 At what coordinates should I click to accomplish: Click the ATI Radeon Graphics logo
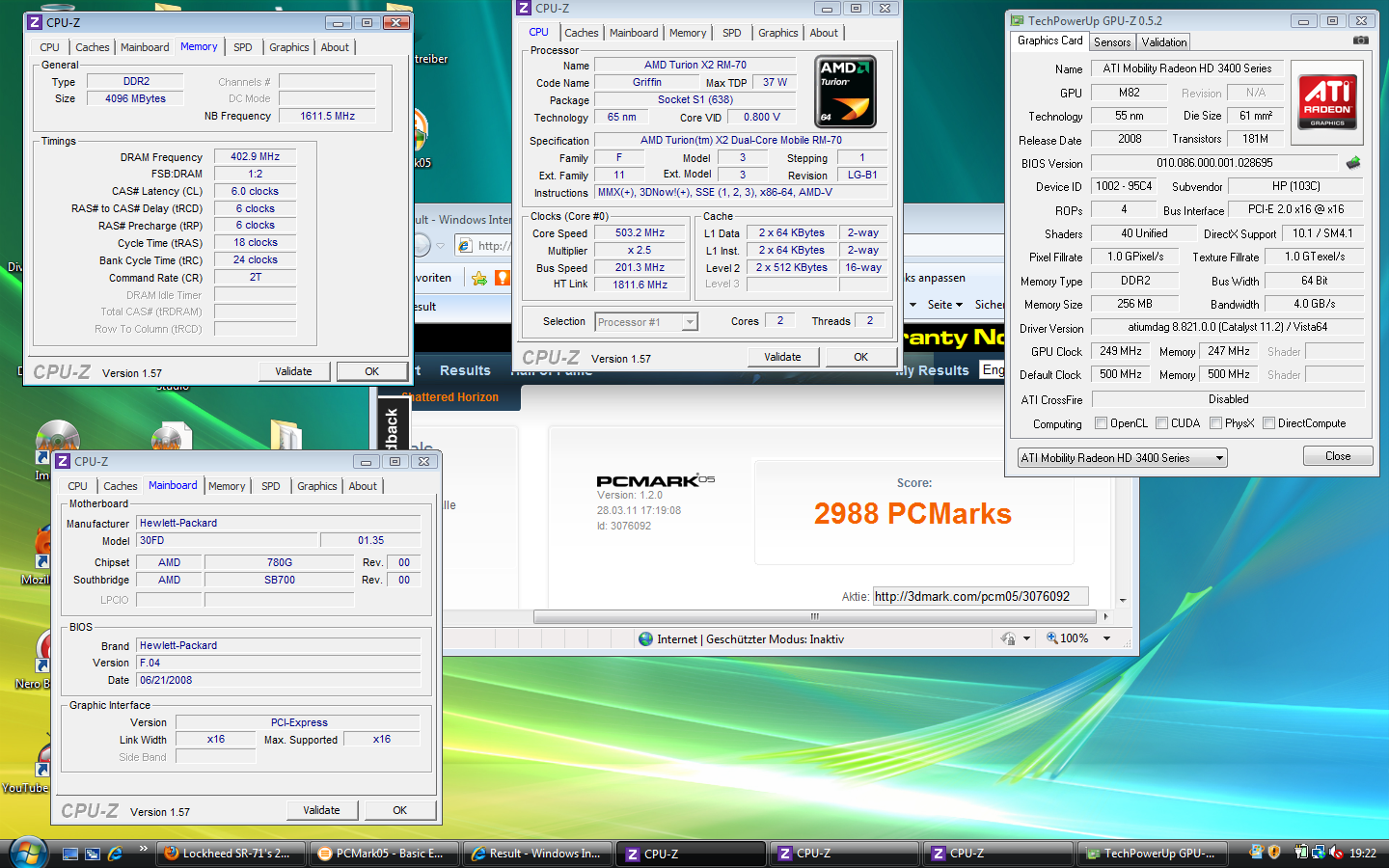1327,102
